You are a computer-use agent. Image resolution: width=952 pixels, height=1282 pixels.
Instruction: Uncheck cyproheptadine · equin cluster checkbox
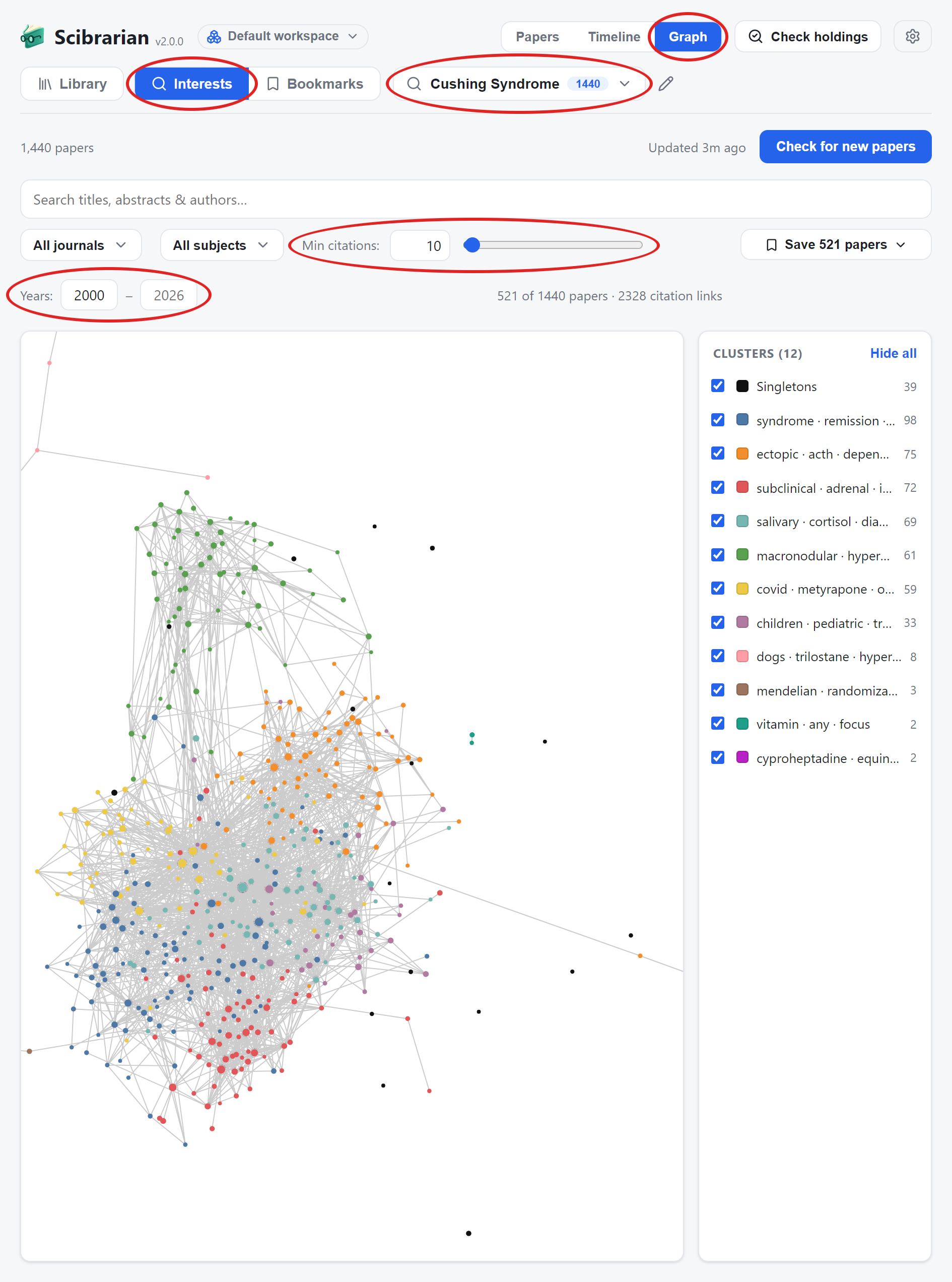pos(717,757)
